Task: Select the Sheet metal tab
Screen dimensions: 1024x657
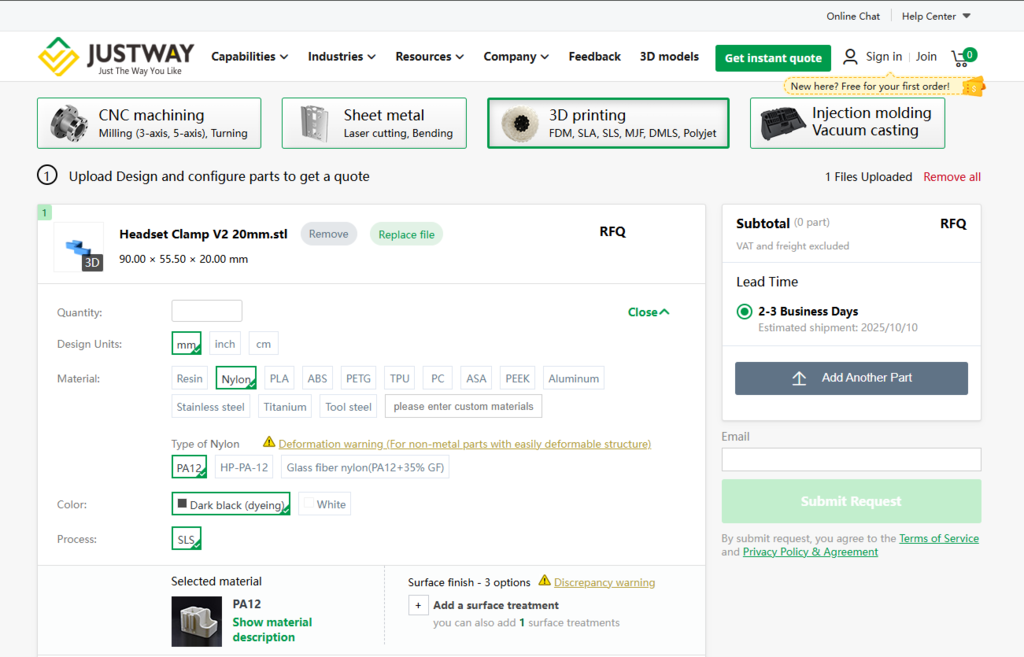Action: [x=374, y=123]
